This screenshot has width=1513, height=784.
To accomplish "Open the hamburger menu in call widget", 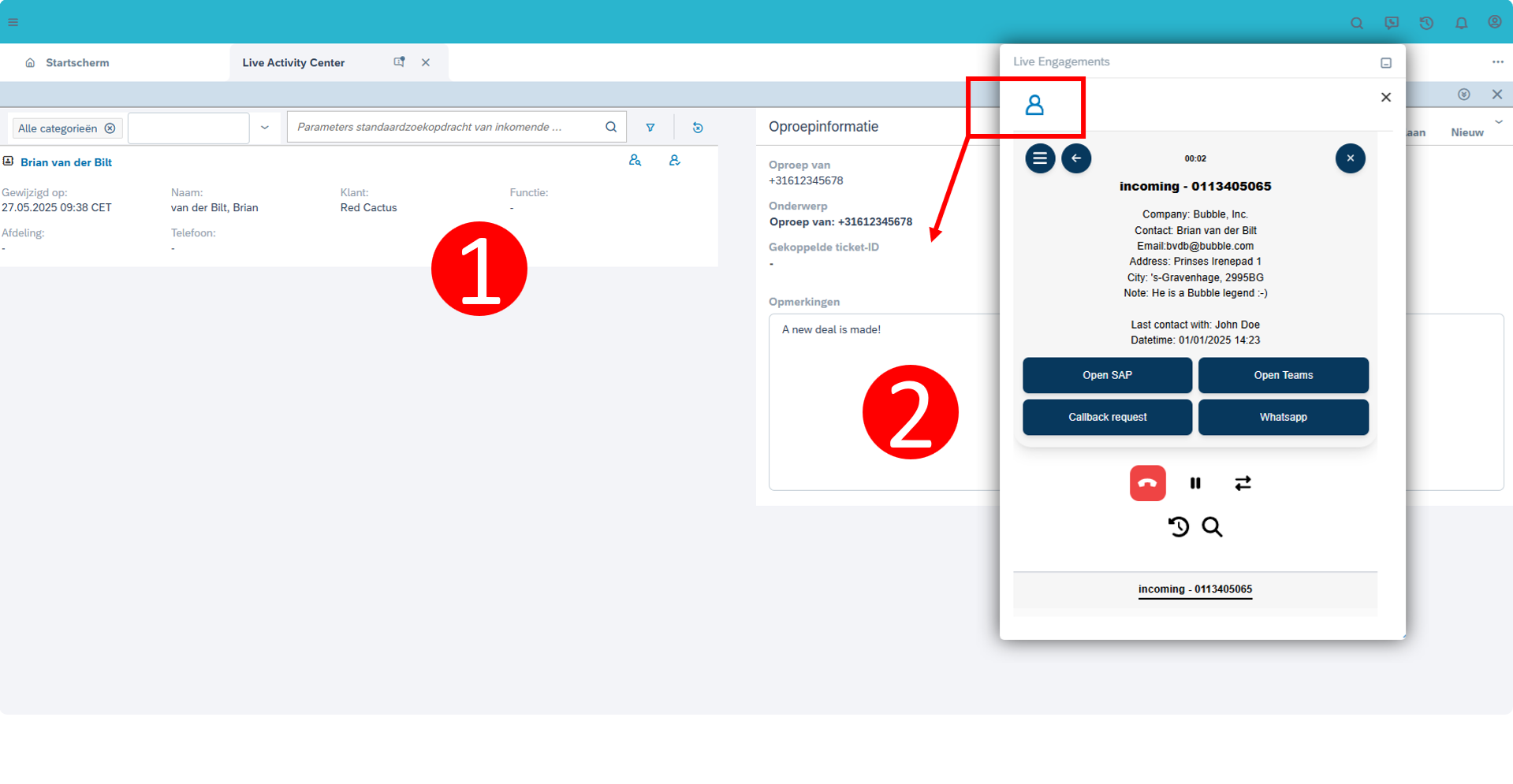I will point(1040,158).
